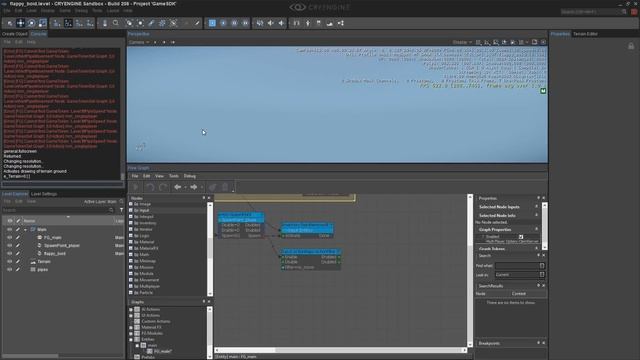Select the Rotate tool in the main toolbar
640x360 pixels.
pyautogui.click(x=31, y=23)
